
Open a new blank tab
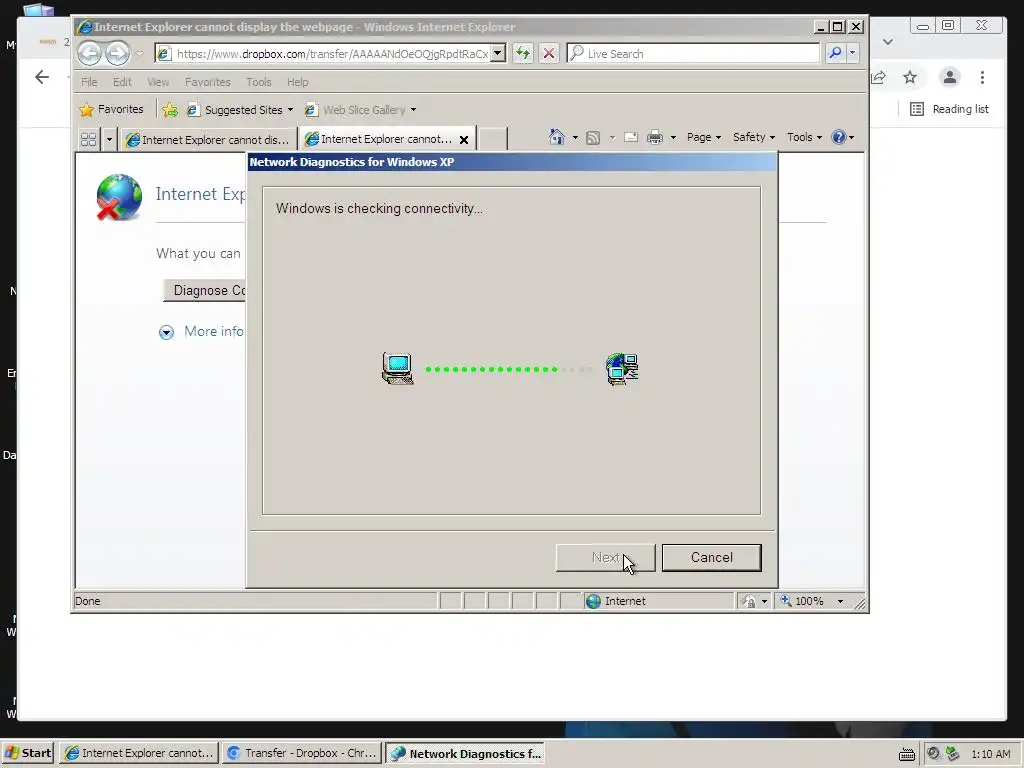coord(493,139)
